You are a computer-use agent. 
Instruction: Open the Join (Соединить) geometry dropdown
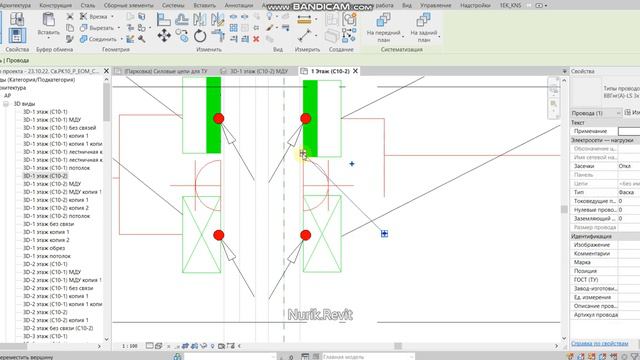122,40
